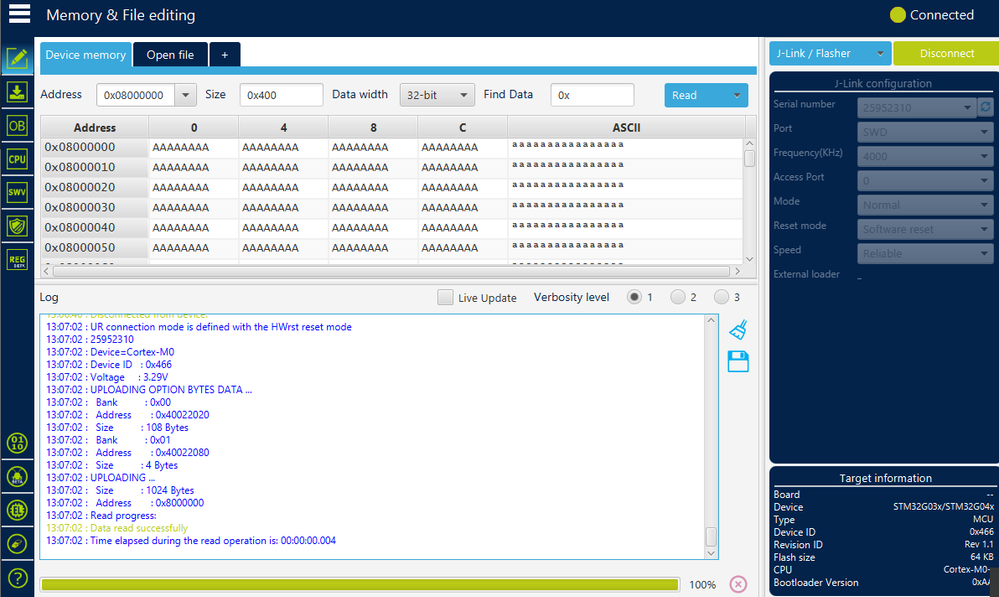Image resolution: width=999 pixels, height=597 pixels.
Task: Open the CPU panel icon
Action: 17,159
